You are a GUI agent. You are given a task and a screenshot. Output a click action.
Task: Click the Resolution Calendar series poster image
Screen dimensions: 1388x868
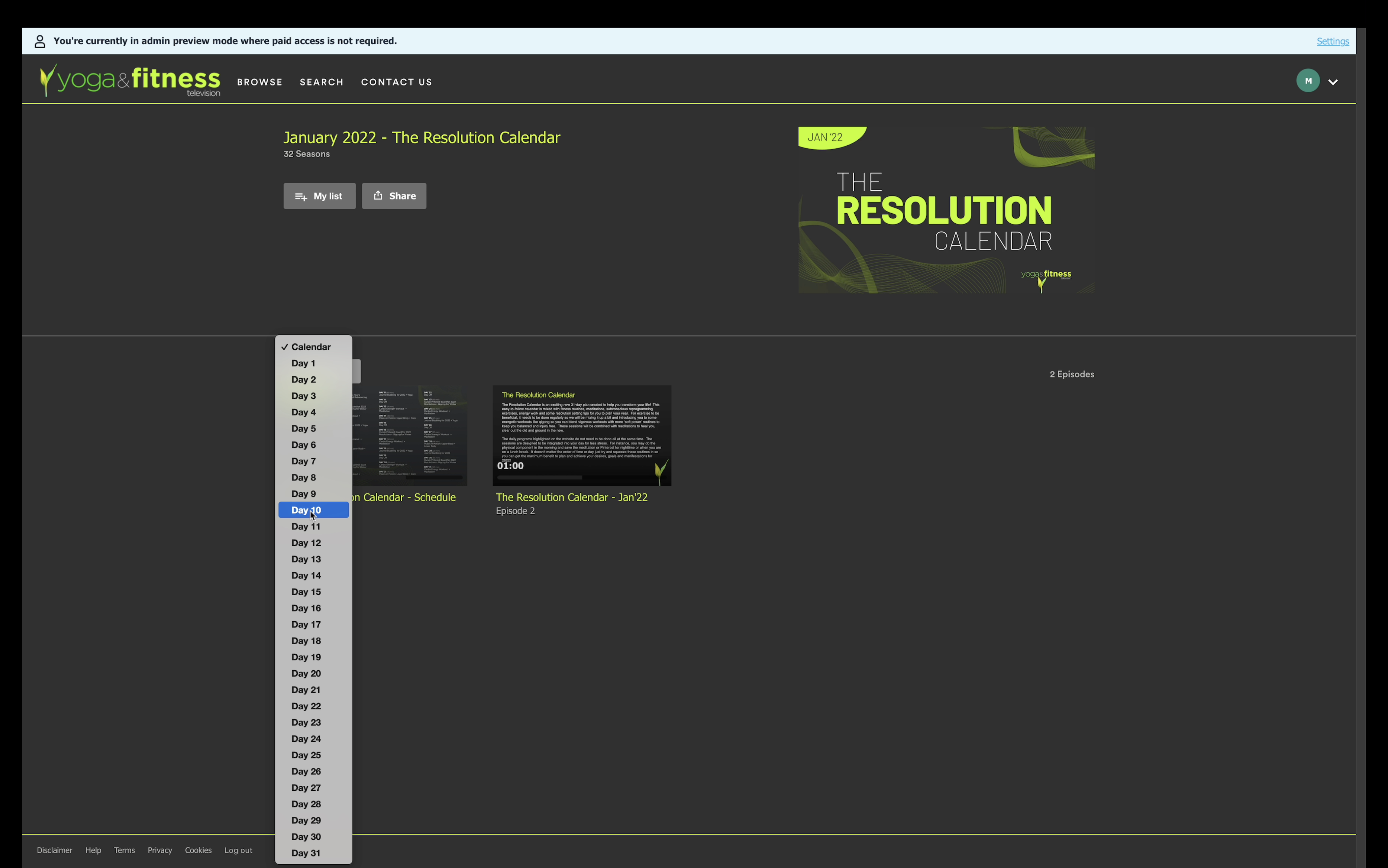945,210
